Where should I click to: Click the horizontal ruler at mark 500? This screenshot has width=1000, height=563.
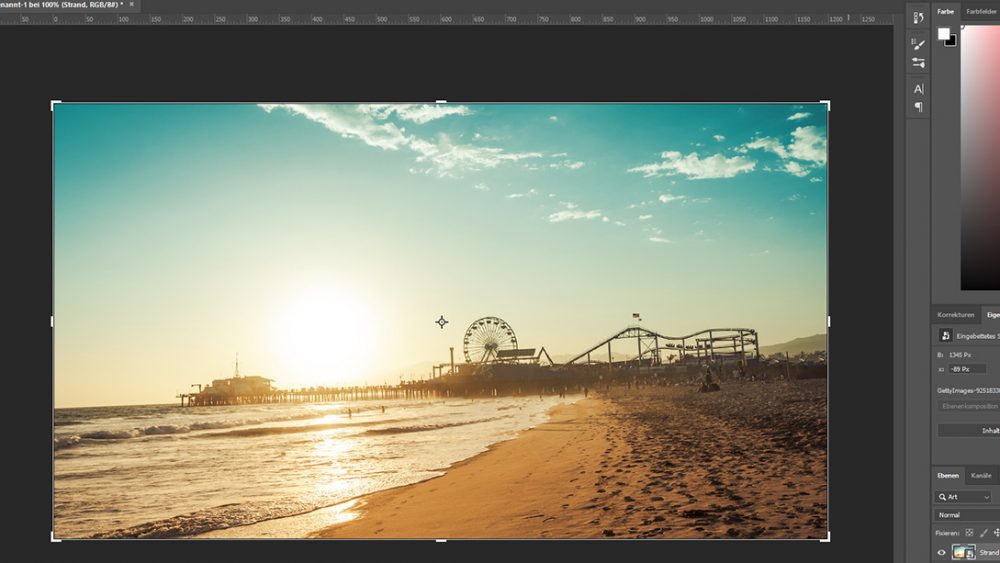point(381,19)
